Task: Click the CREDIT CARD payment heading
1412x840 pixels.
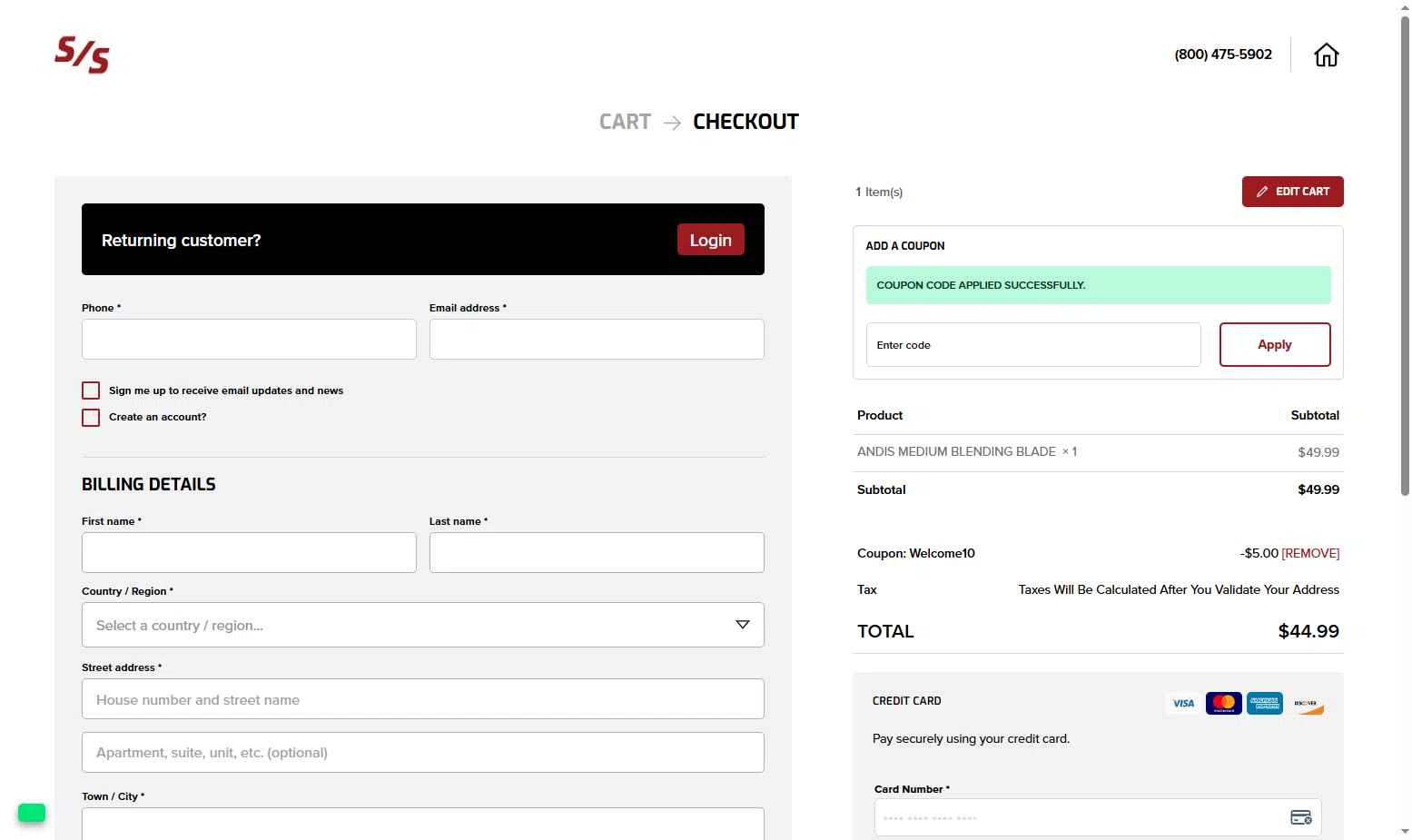Action: click(x=907, y=701)
